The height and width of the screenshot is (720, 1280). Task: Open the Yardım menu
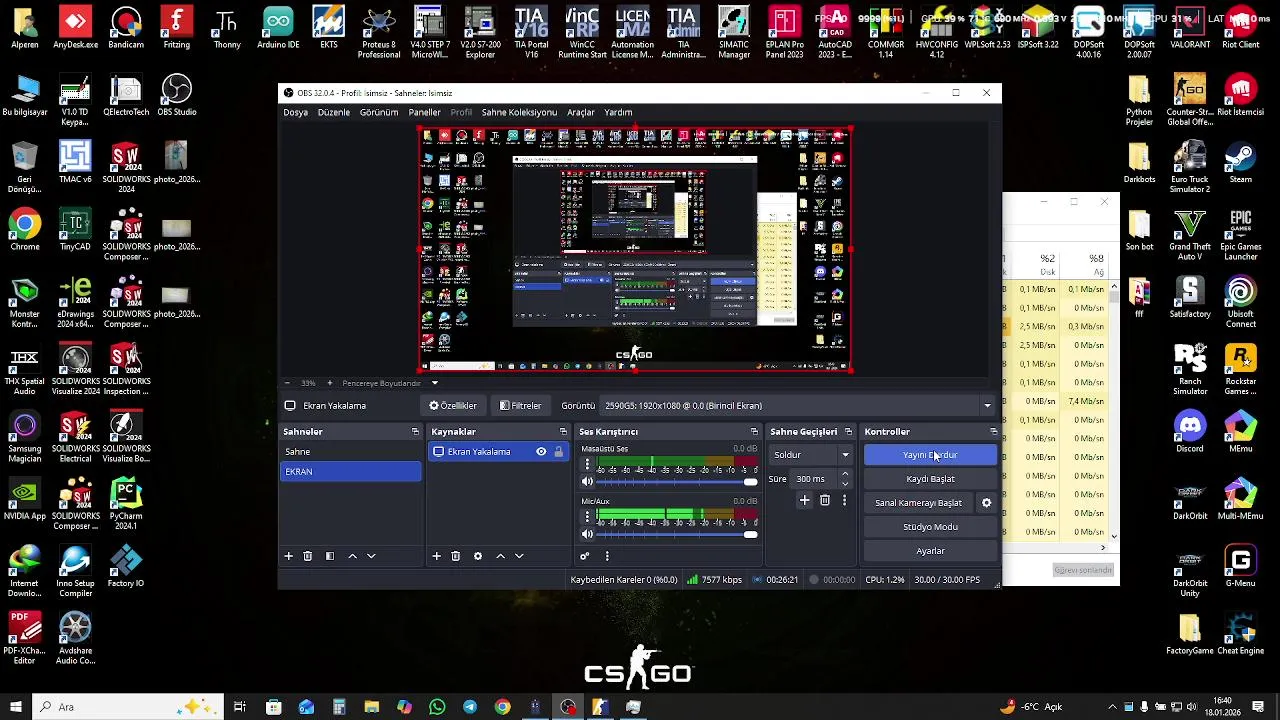618,112
